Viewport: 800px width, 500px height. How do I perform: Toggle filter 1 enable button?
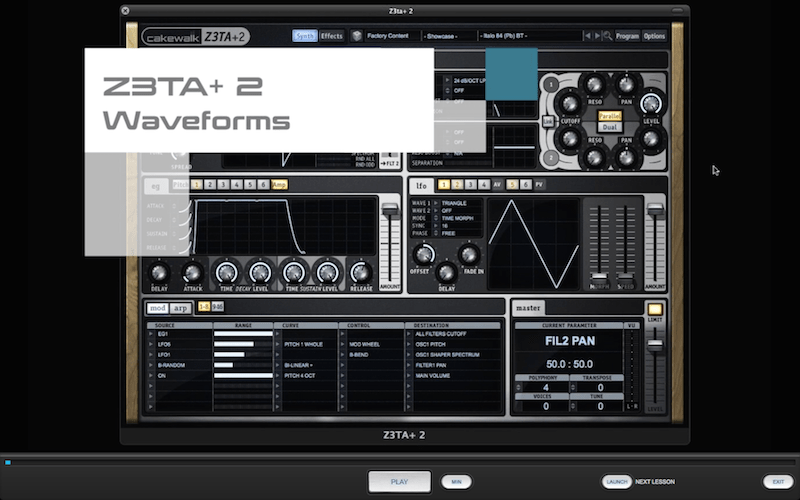click(x=551, y=85)
